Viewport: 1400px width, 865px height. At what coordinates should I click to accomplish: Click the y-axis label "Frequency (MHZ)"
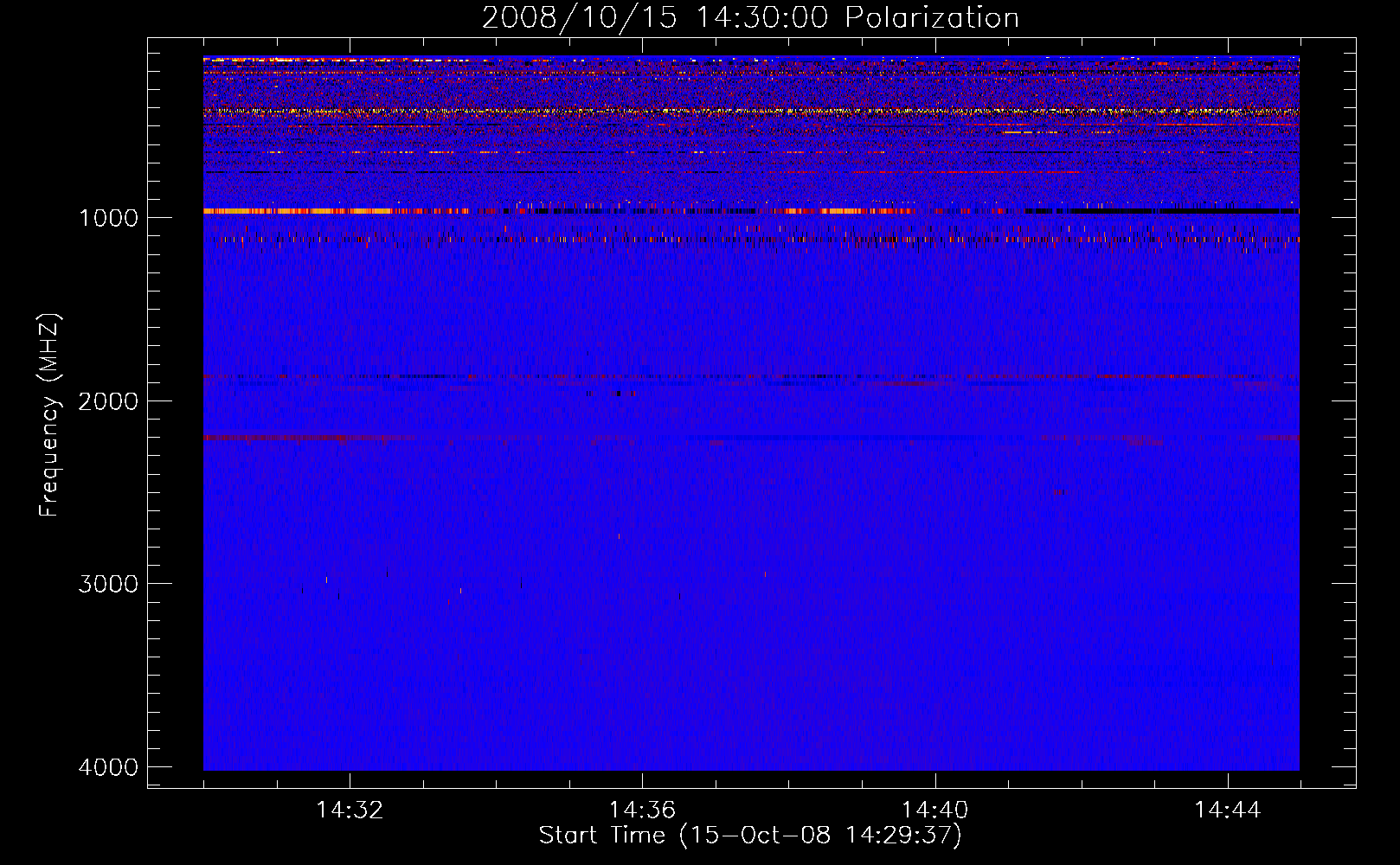pos(49,415)
